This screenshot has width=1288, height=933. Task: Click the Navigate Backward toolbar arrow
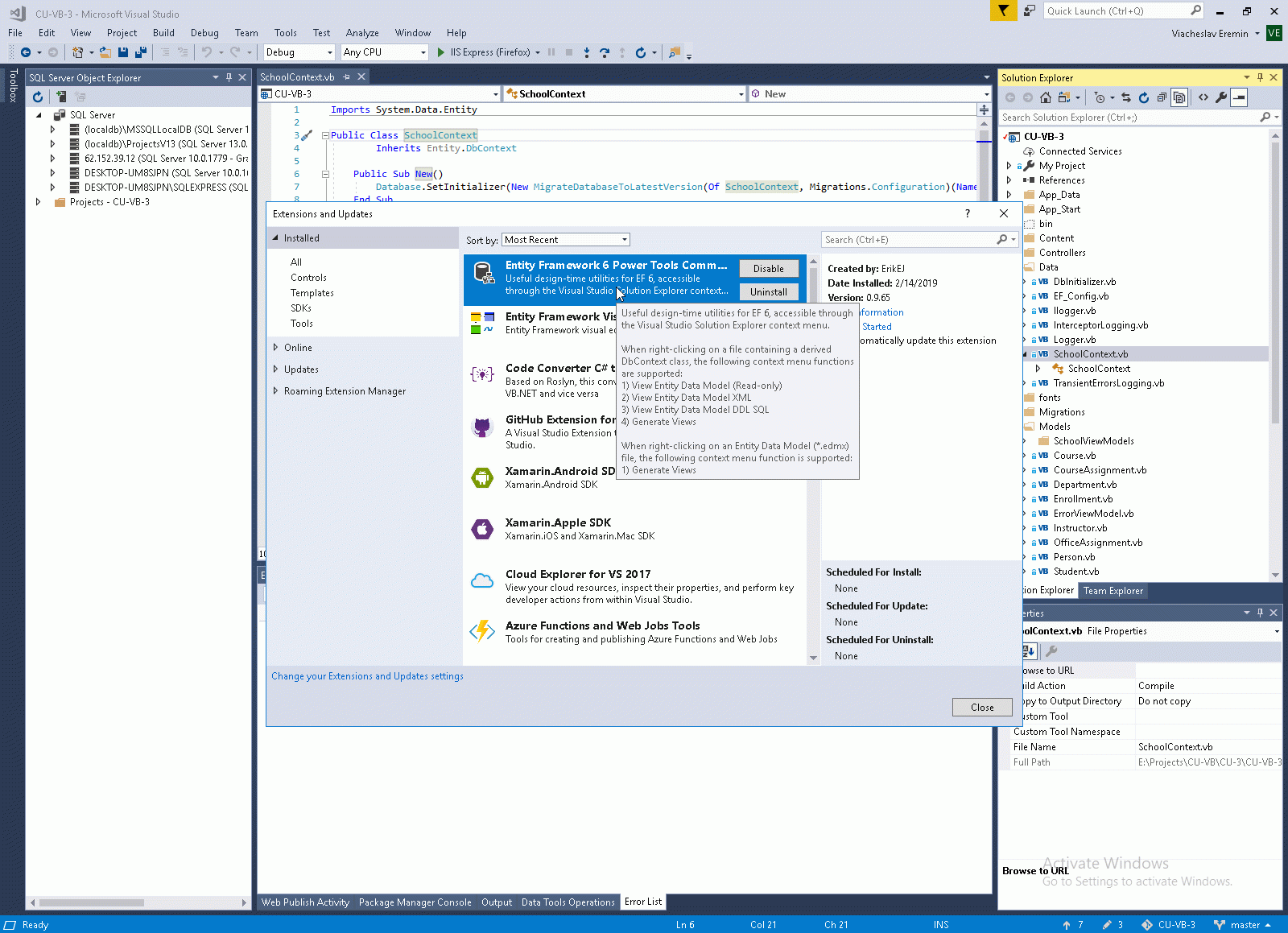(26, 52)
